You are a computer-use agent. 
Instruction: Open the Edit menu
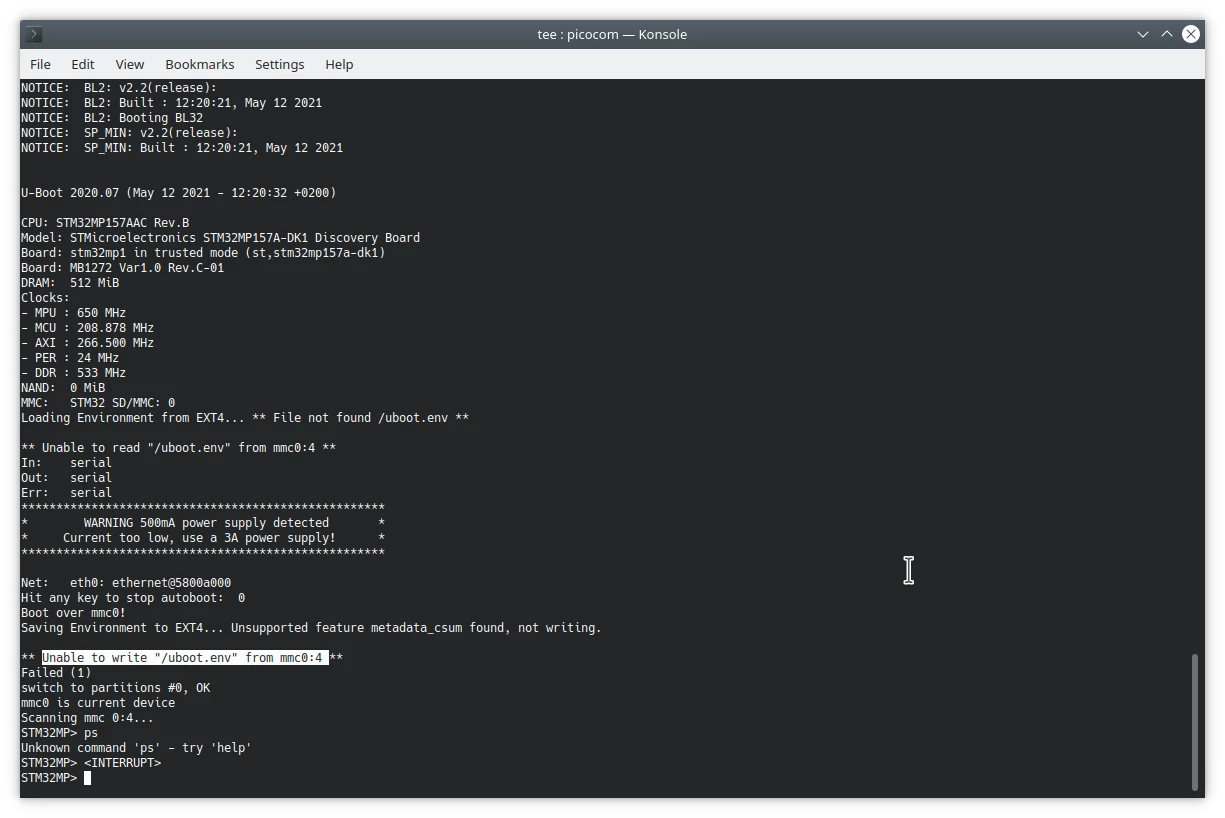pyautogui.click(x=83, y=64)
